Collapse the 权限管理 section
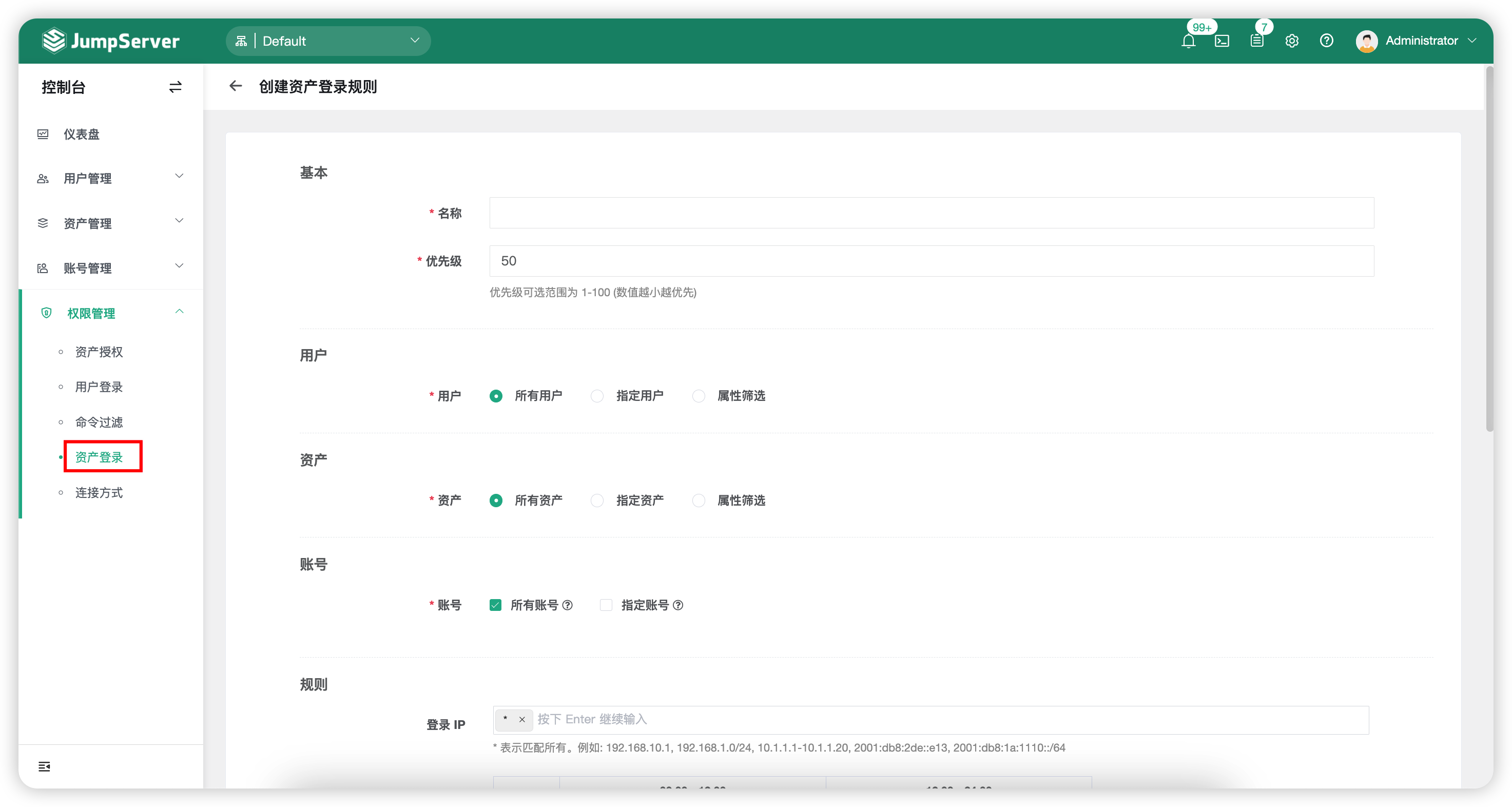 tap(91, 313)
